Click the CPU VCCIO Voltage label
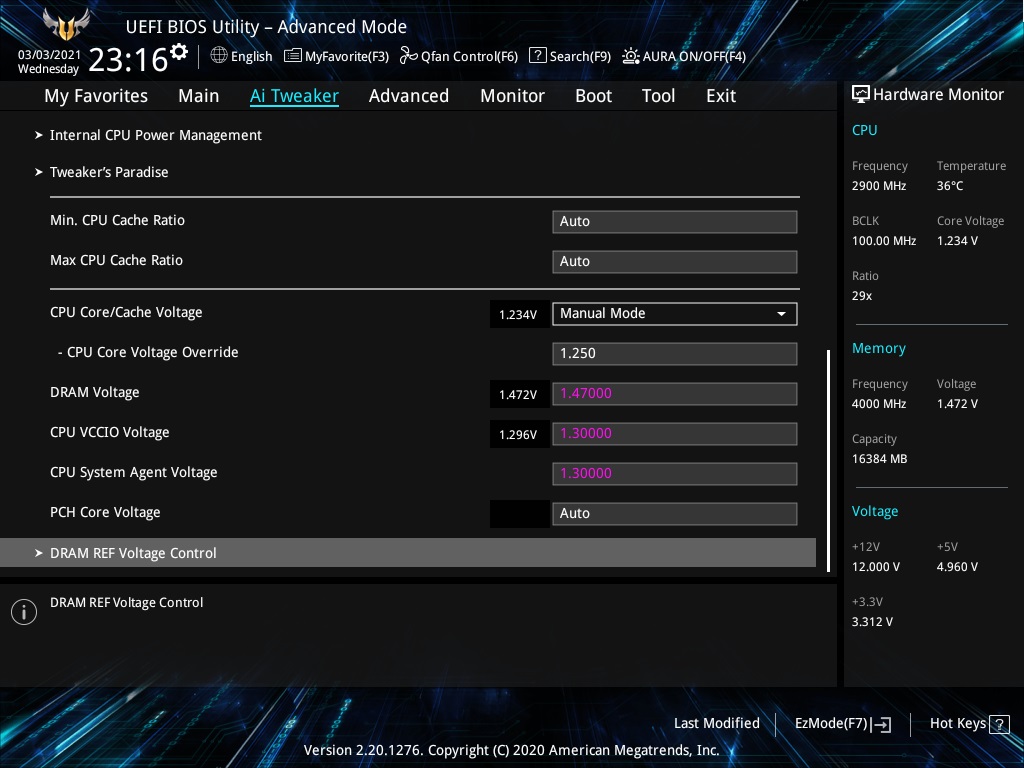This screenshot has width=1024, height=768. 110,432
